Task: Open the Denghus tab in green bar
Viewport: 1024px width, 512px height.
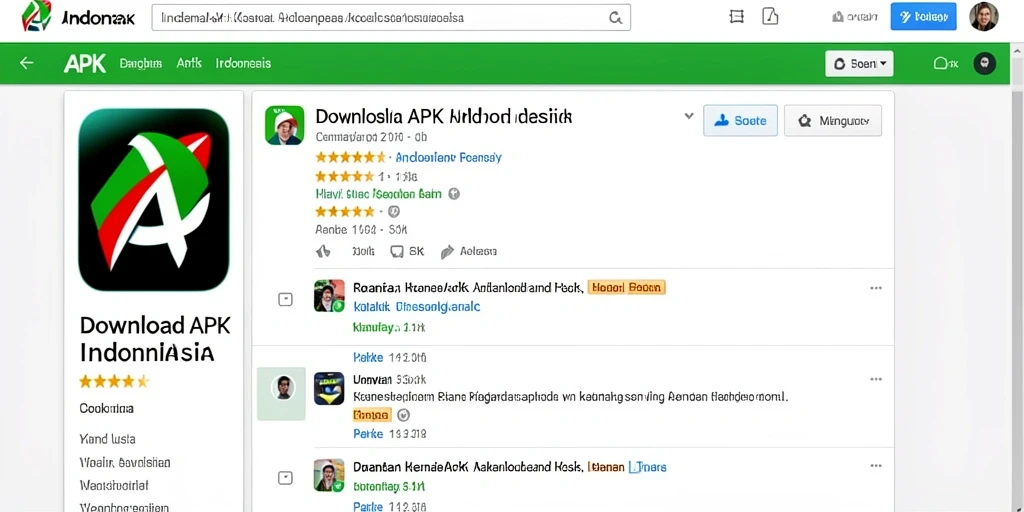Action: tap(140, 63)
